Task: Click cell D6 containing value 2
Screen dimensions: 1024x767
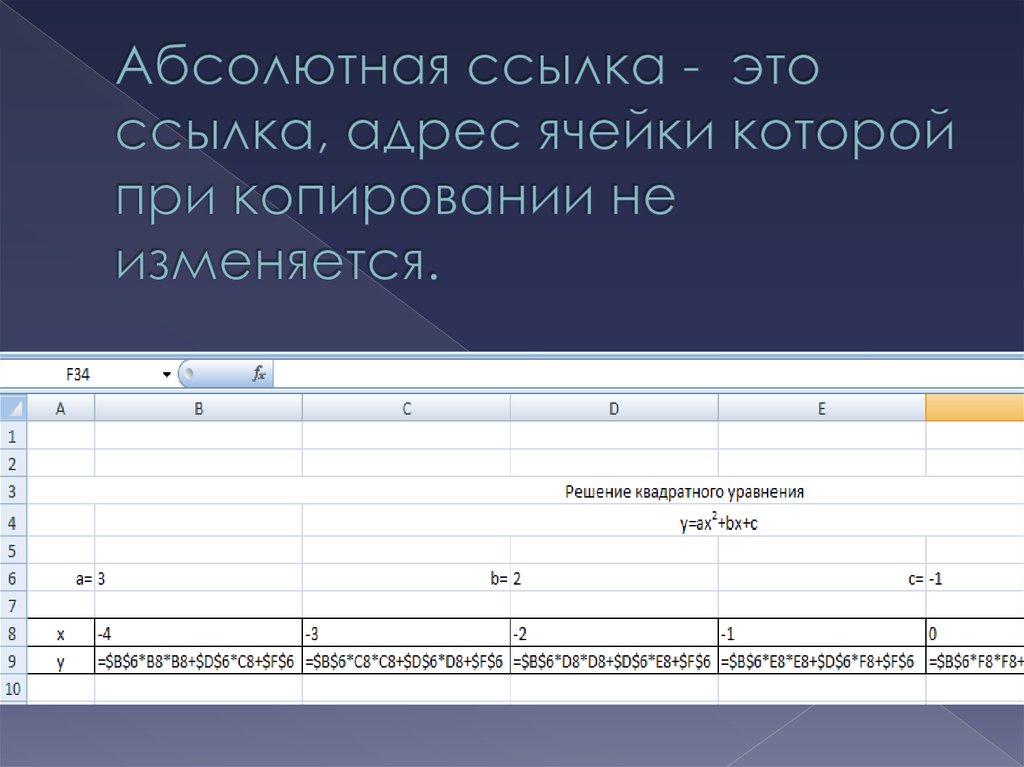Action: [614, 578]
